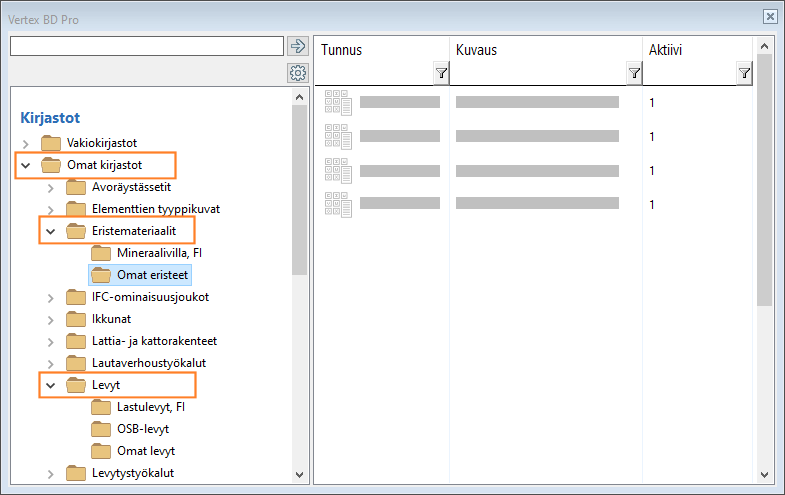Open the Kuvaus column filter
The image size is (785, 495).
click(x=633, y=73)
